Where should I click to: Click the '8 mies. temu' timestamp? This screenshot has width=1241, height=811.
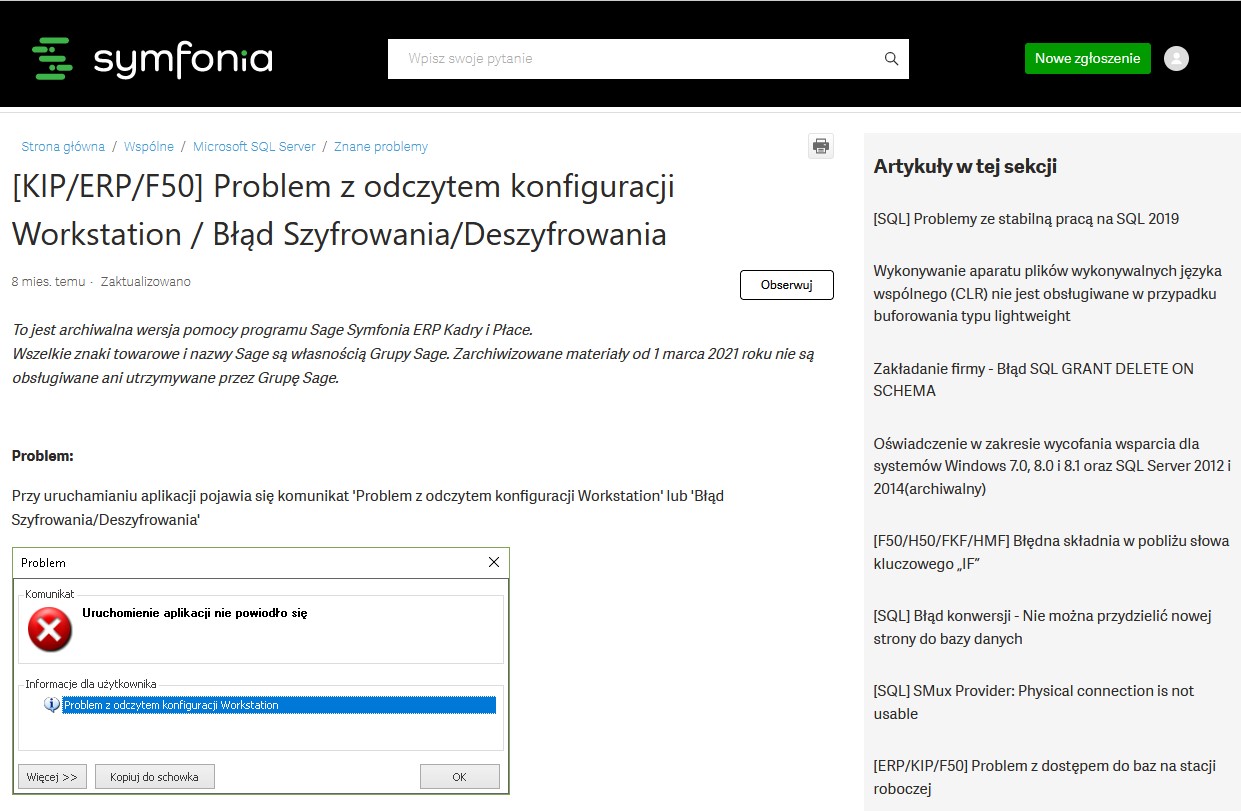tap(49, 282)
